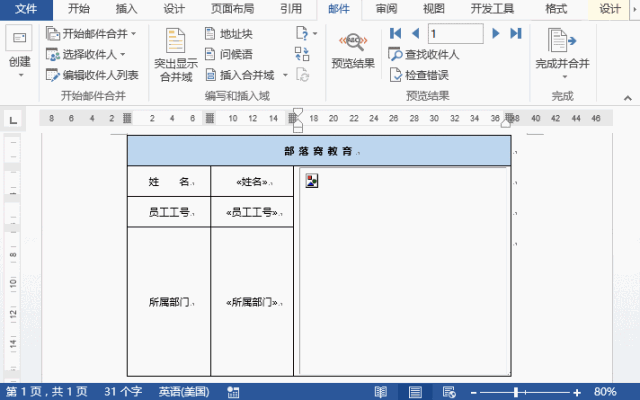The image size is (640, 400).
Task: Go to first record
Action: pyautogui.click(x=395, y=33)
